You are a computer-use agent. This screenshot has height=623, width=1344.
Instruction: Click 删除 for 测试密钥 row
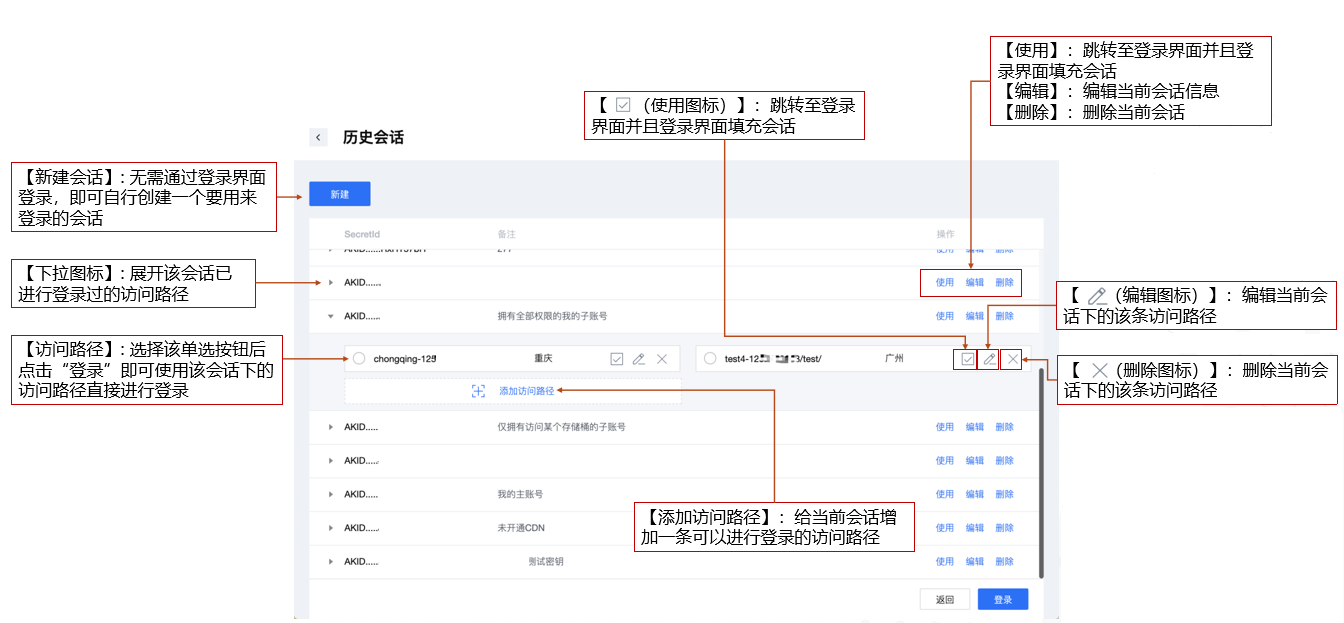coord(1004,561)
